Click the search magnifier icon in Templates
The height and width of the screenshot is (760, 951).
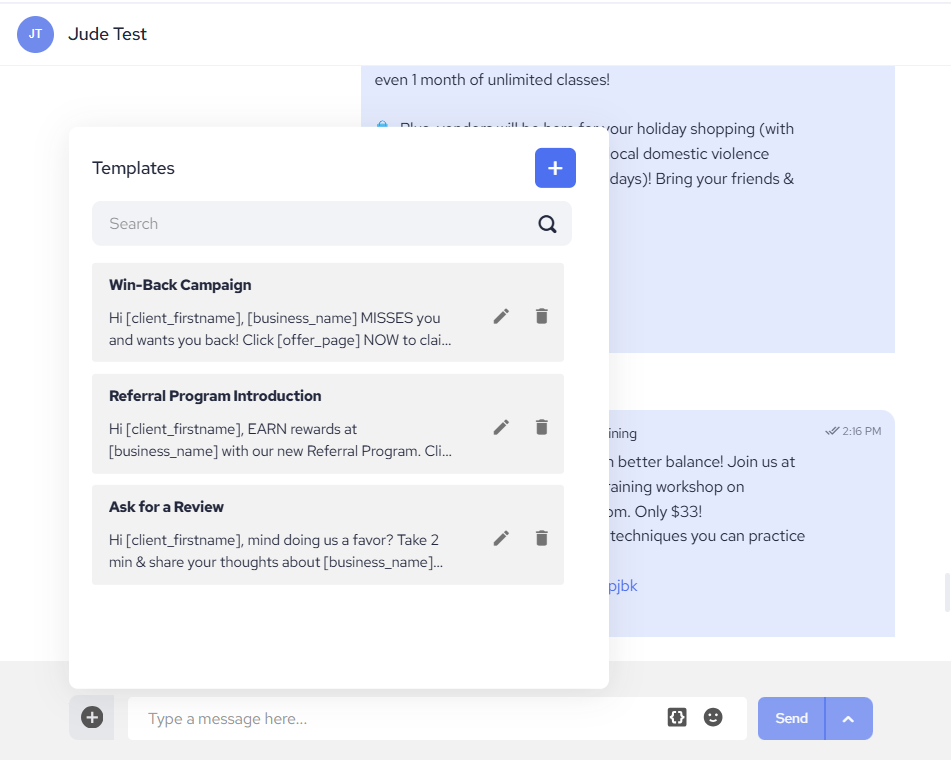pos(547,224)
